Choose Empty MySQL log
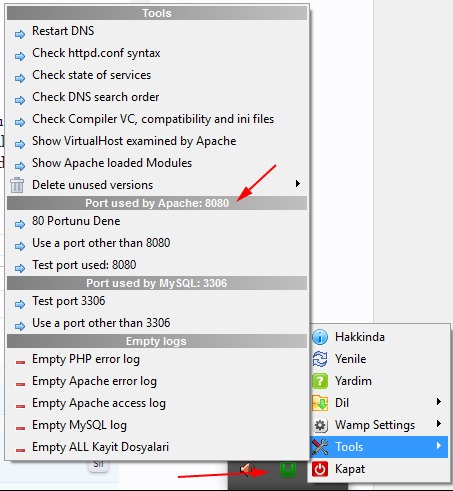453x491 pixels. (x=157, y=425)
